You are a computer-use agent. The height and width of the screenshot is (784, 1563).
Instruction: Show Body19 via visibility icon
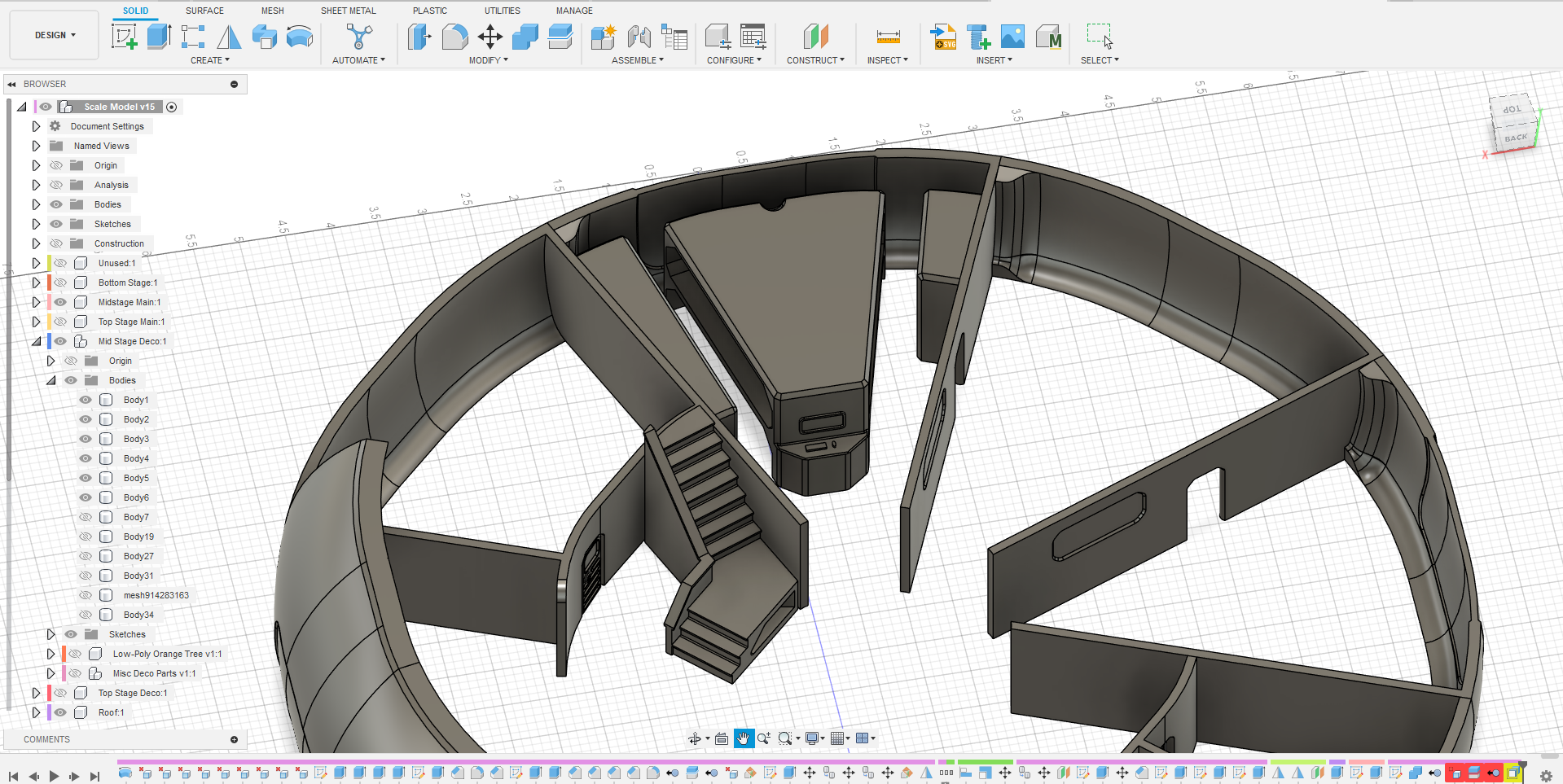tap(86, 537)
